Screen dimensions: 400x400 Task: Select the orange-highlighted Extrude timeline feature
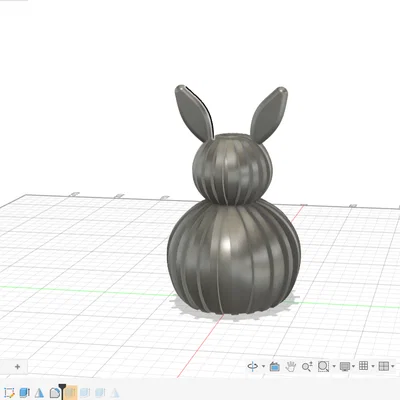pos(71,393)
